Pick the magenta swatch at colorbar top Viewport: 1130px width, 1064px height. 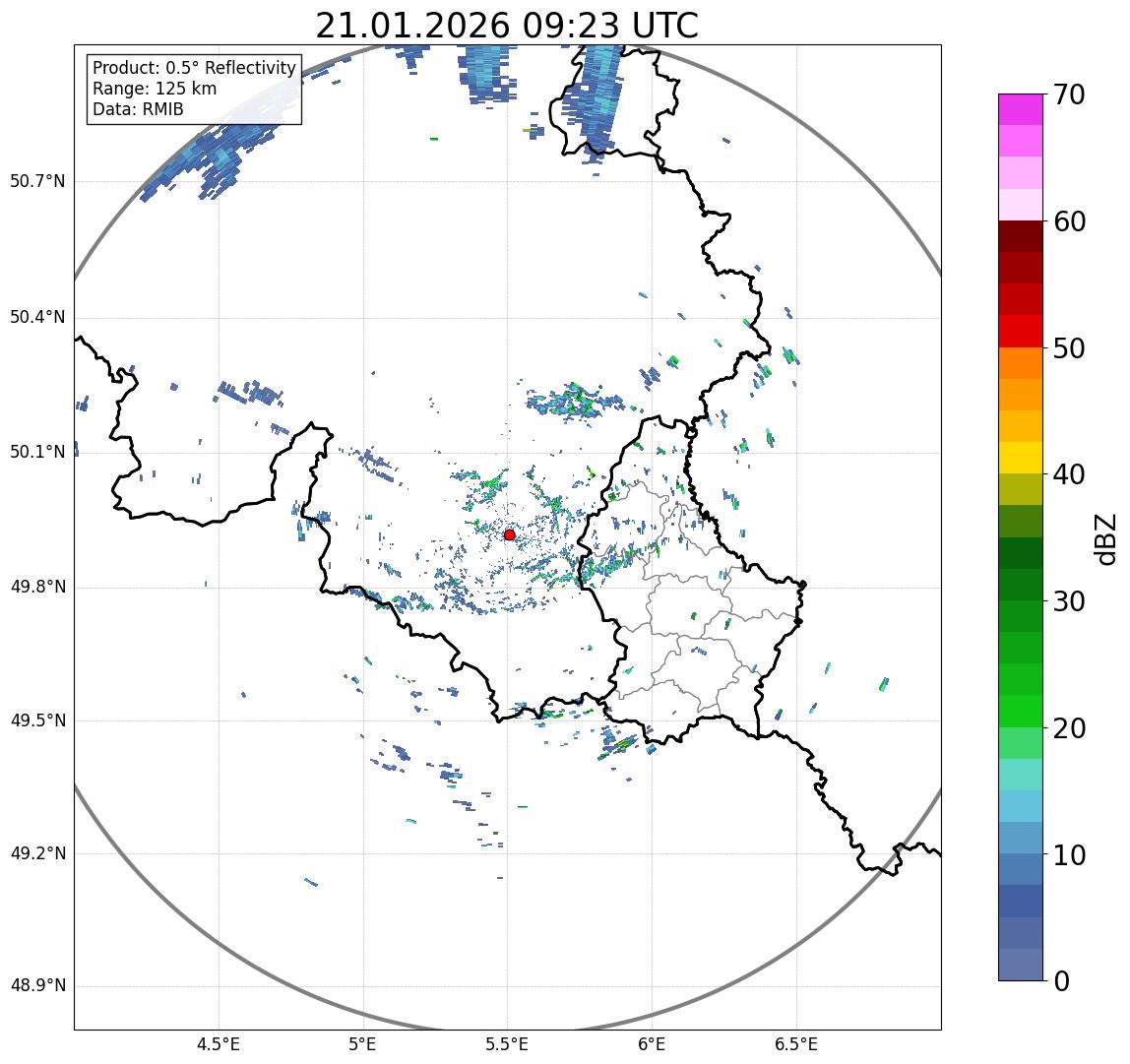1021,109
